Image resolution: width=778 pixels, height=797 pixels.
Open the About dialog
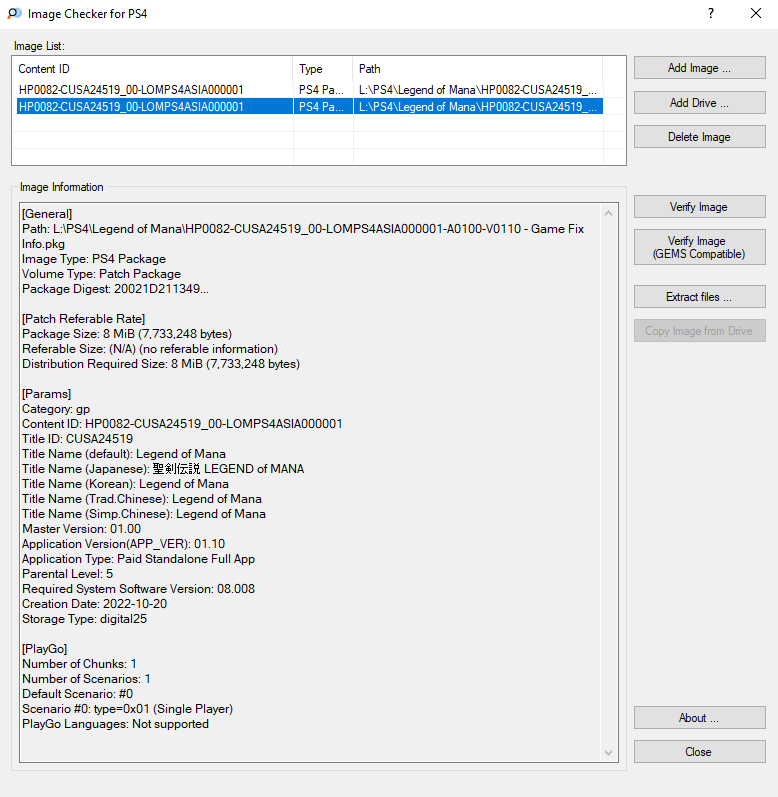[699, 718]
